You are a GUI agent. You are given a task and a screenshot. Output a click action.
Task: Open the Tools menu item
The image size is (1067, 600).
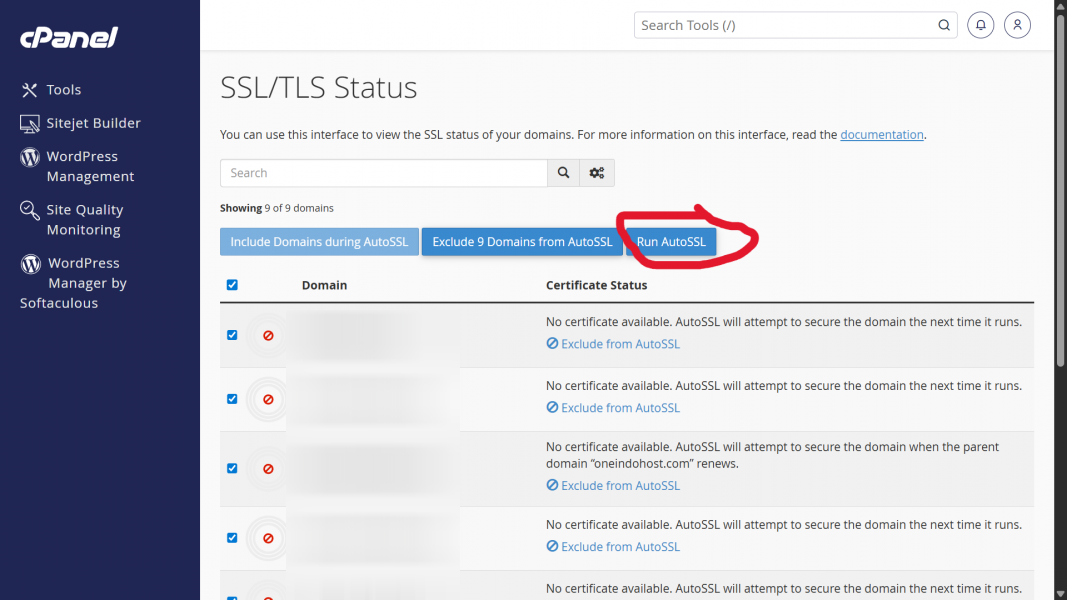(x=63, y=90)
